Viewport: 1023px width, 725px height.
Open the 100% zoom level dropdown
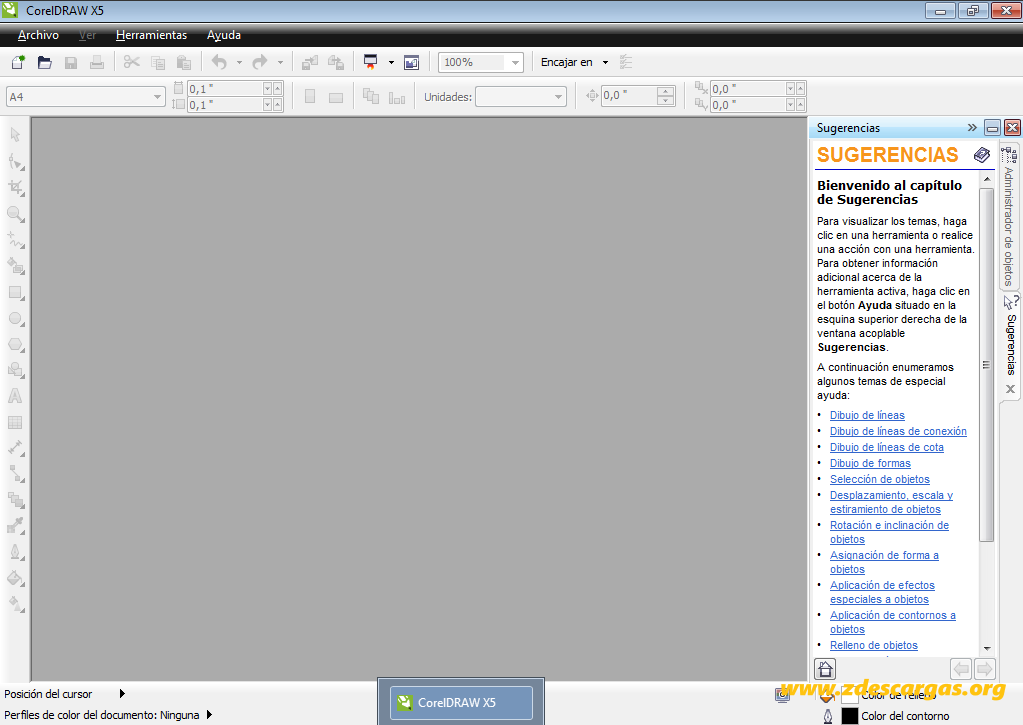pos(515,63)
